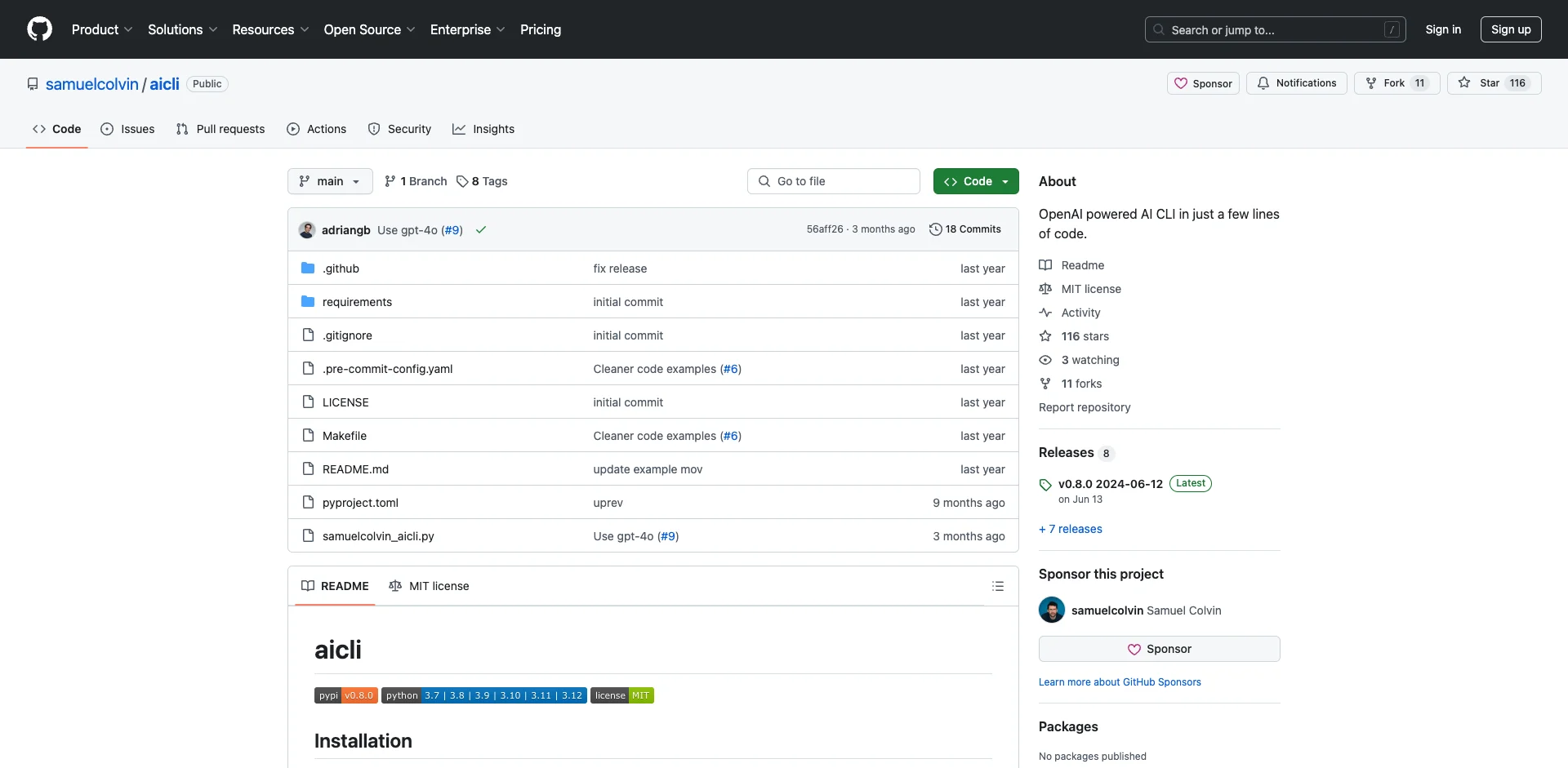Expand the Open Source menu
Image resolution: width=1568 pixels, height=768 pixels.
coord(369,29)
